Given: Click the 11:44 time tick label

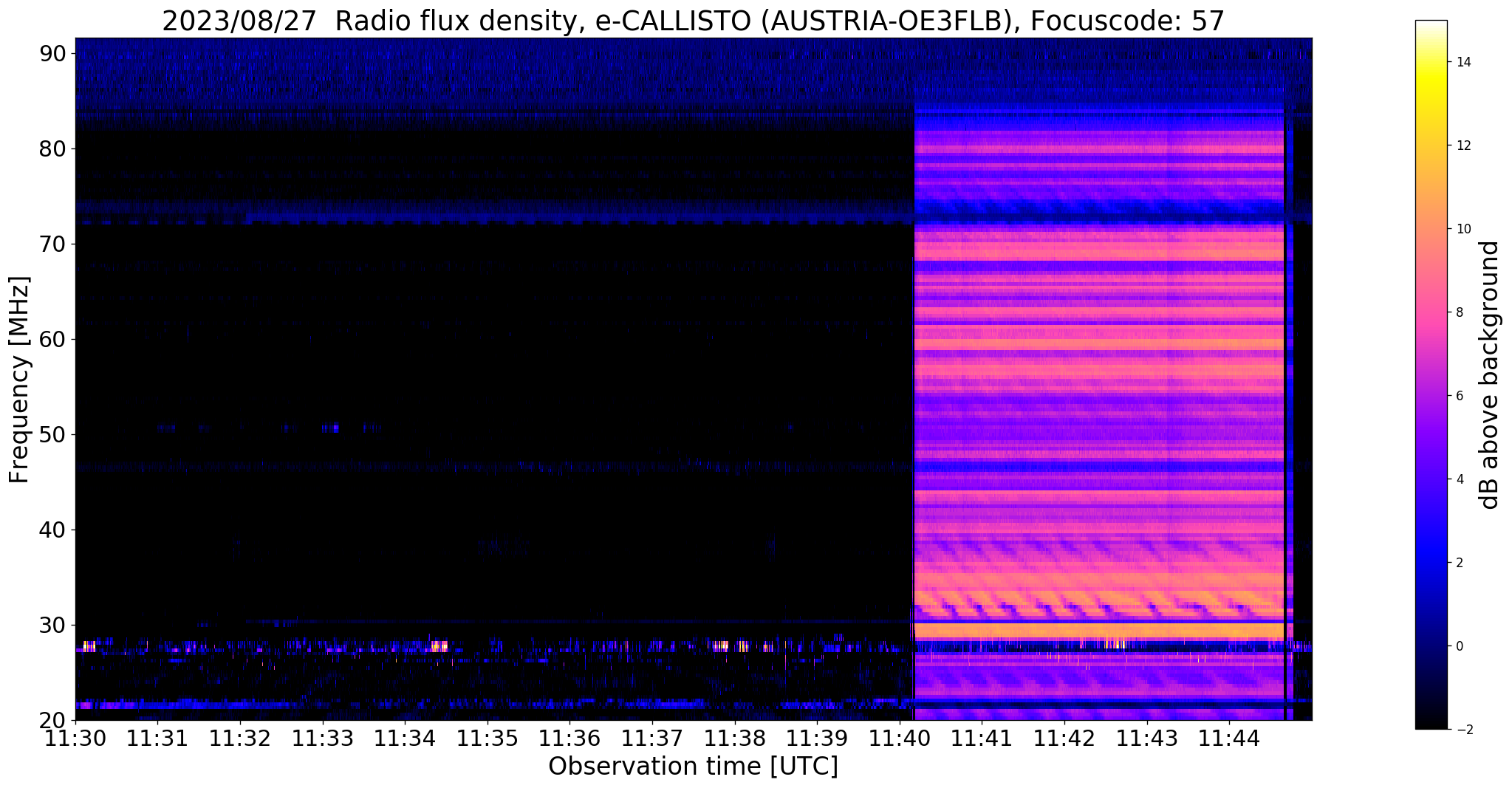Looking at the screenshot, I should tap(1229, 738).
